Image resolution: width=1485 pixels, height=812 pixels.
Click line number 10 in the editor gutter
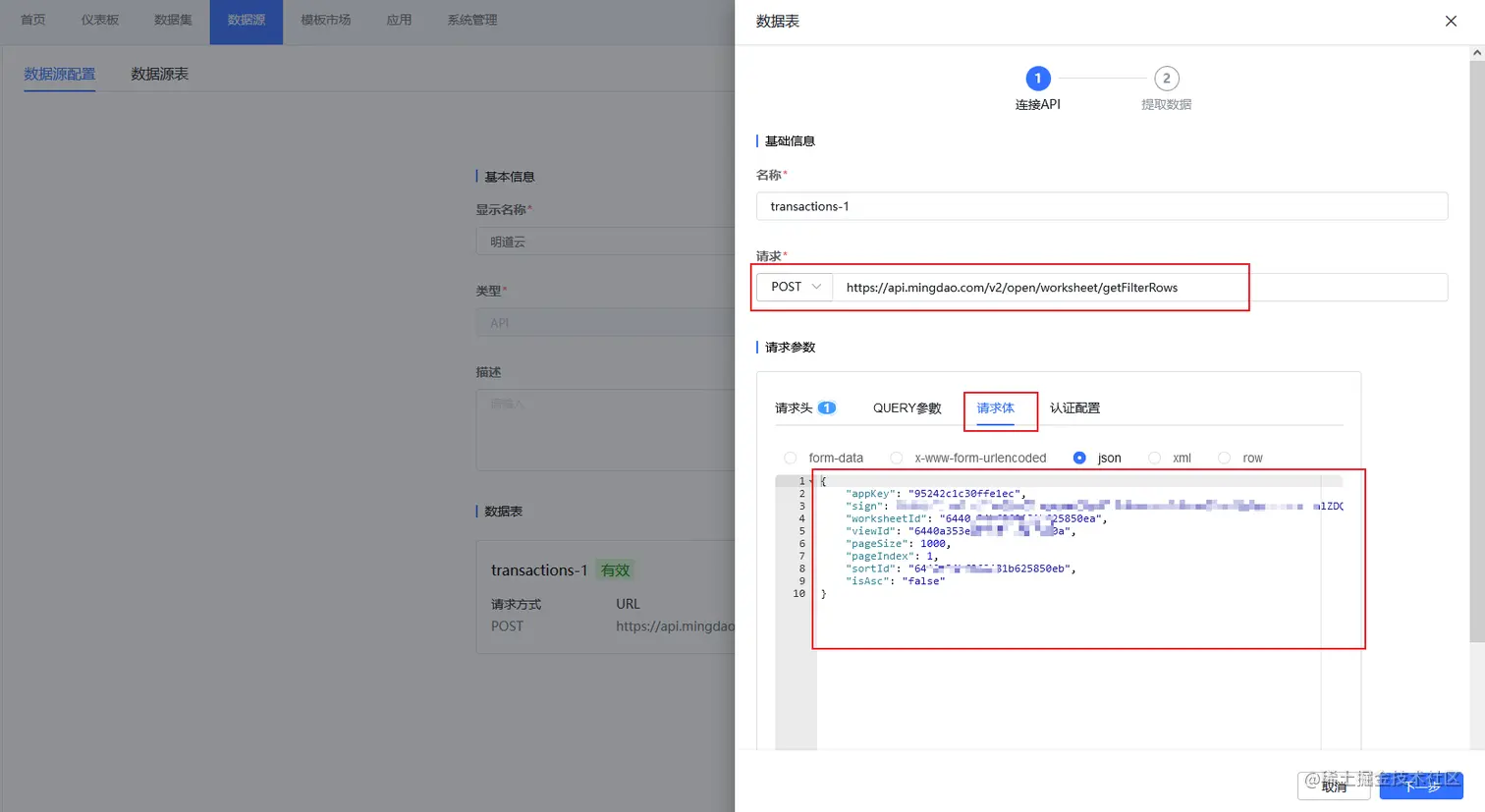click(798, 593)
